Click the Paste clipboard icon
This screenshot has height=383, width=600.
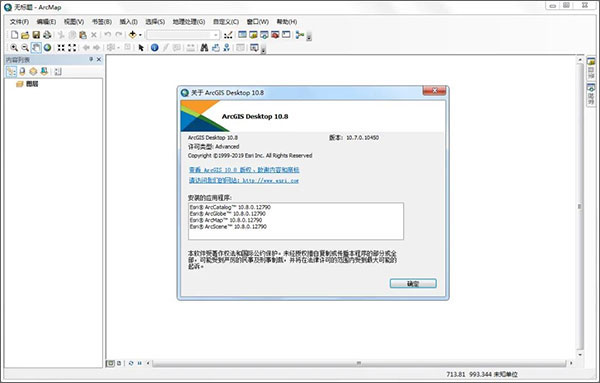pyautogui.click(x=83, y=35)
